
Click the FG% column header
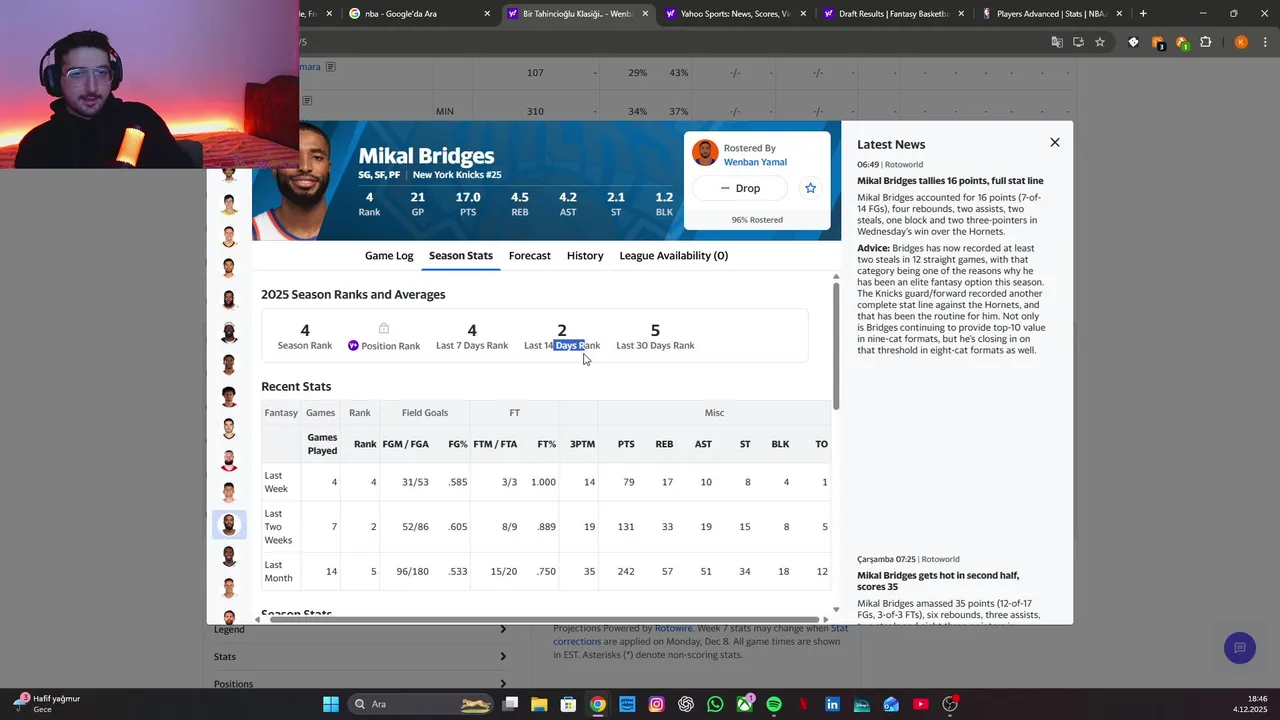(458, 444)
